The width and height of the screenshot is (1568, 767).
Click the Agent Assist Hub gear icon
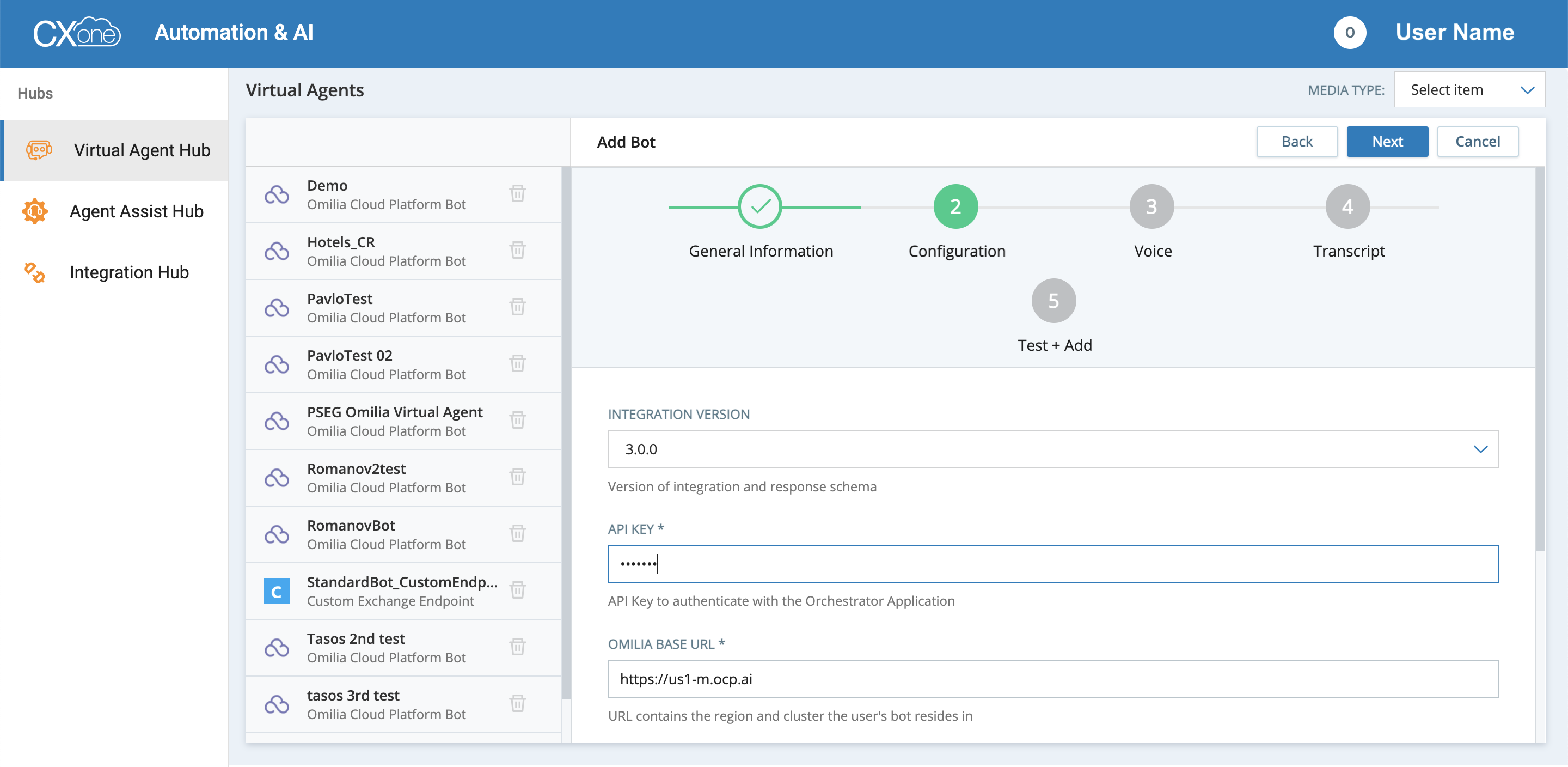35,211
